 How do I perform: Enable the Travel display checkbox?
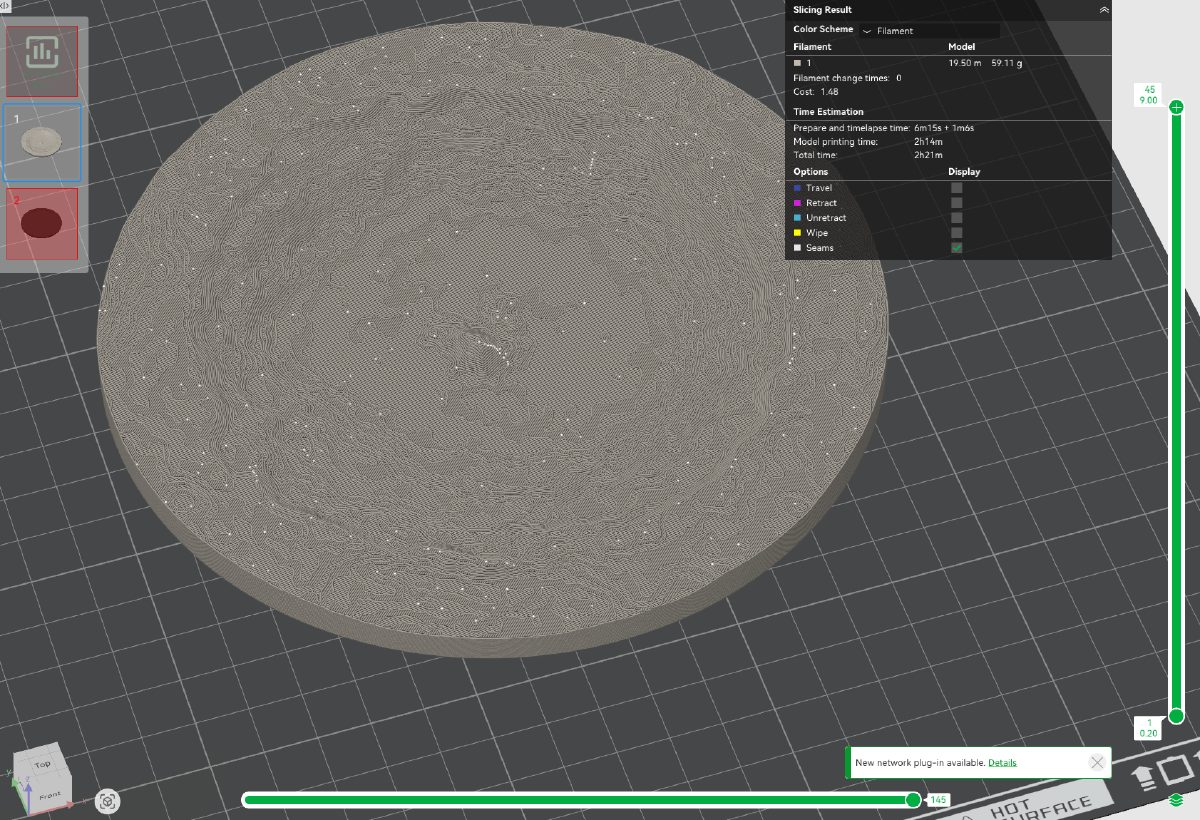tap(957, 187)
